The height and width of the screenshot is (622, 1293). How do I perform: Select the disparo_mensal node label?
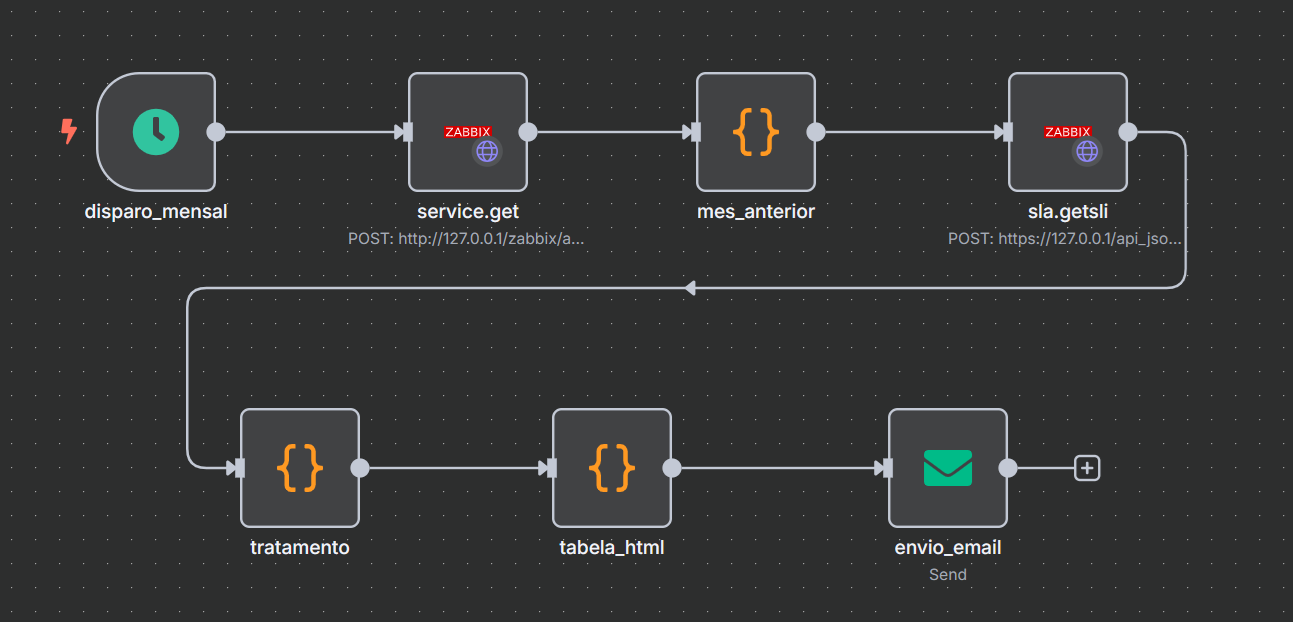156,211
